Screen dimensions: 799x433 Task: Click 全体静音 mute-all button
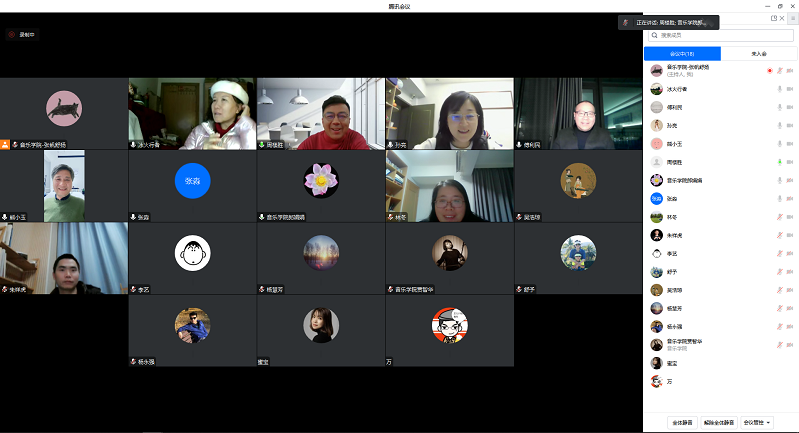682,422
